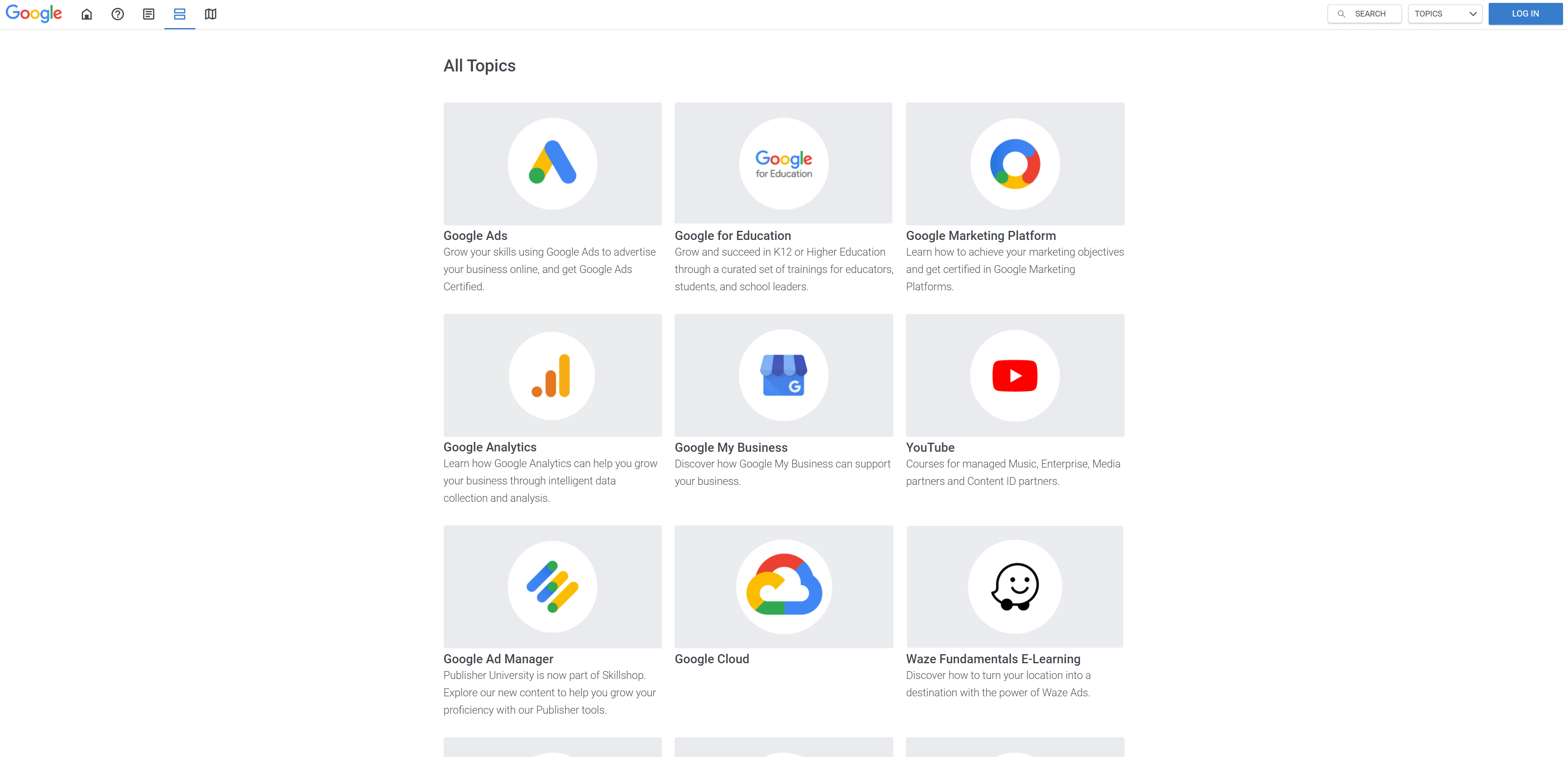Click the Google Cloud topic thumbnail
1568x757 pixels.
click(784, 587)
